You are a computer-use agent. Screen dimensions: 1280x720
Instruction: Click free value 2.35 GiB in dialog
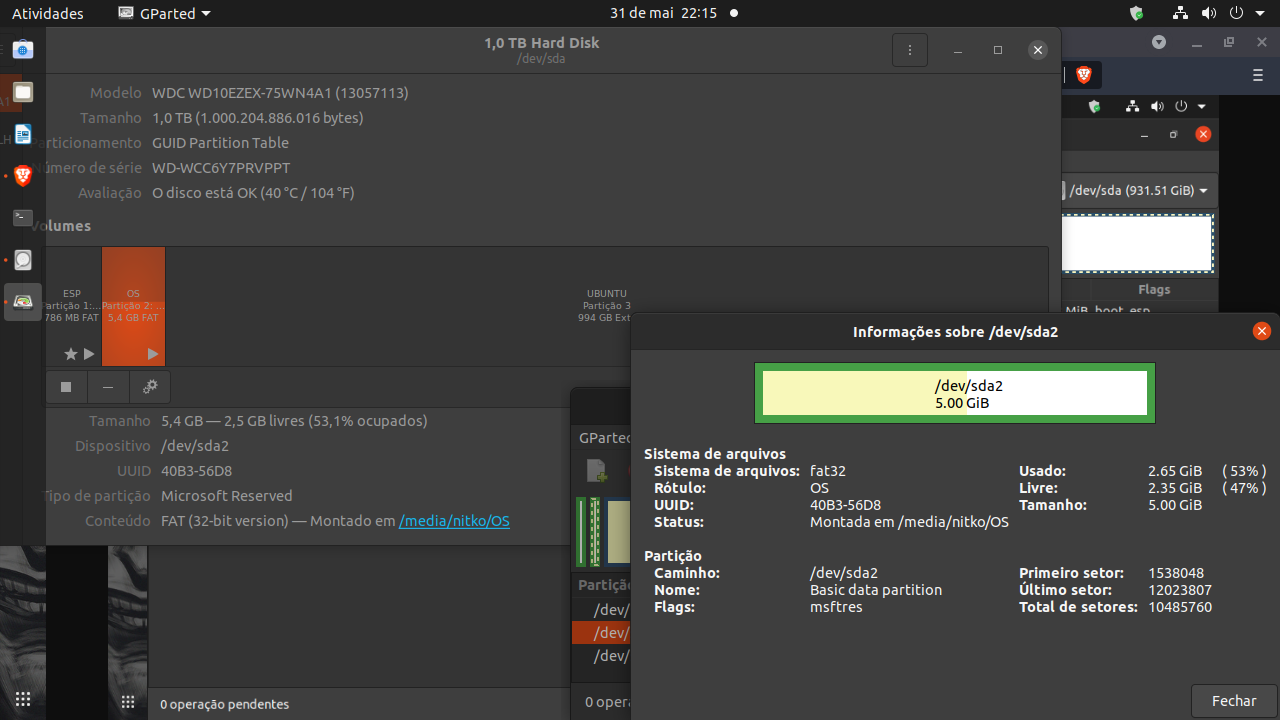coord(1175,488)
